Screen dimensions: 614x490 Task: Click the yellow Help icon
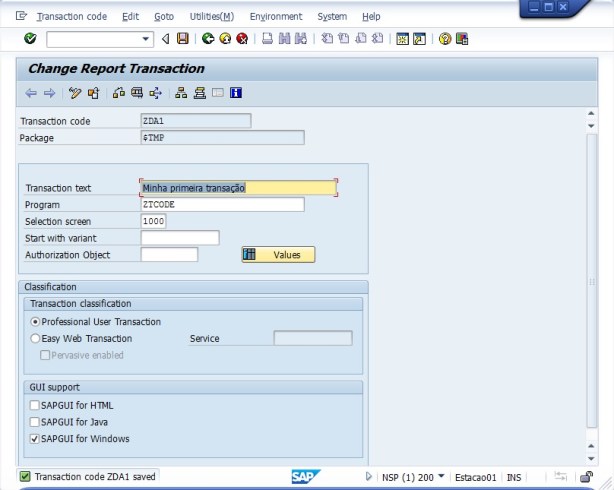pos(445,39)
